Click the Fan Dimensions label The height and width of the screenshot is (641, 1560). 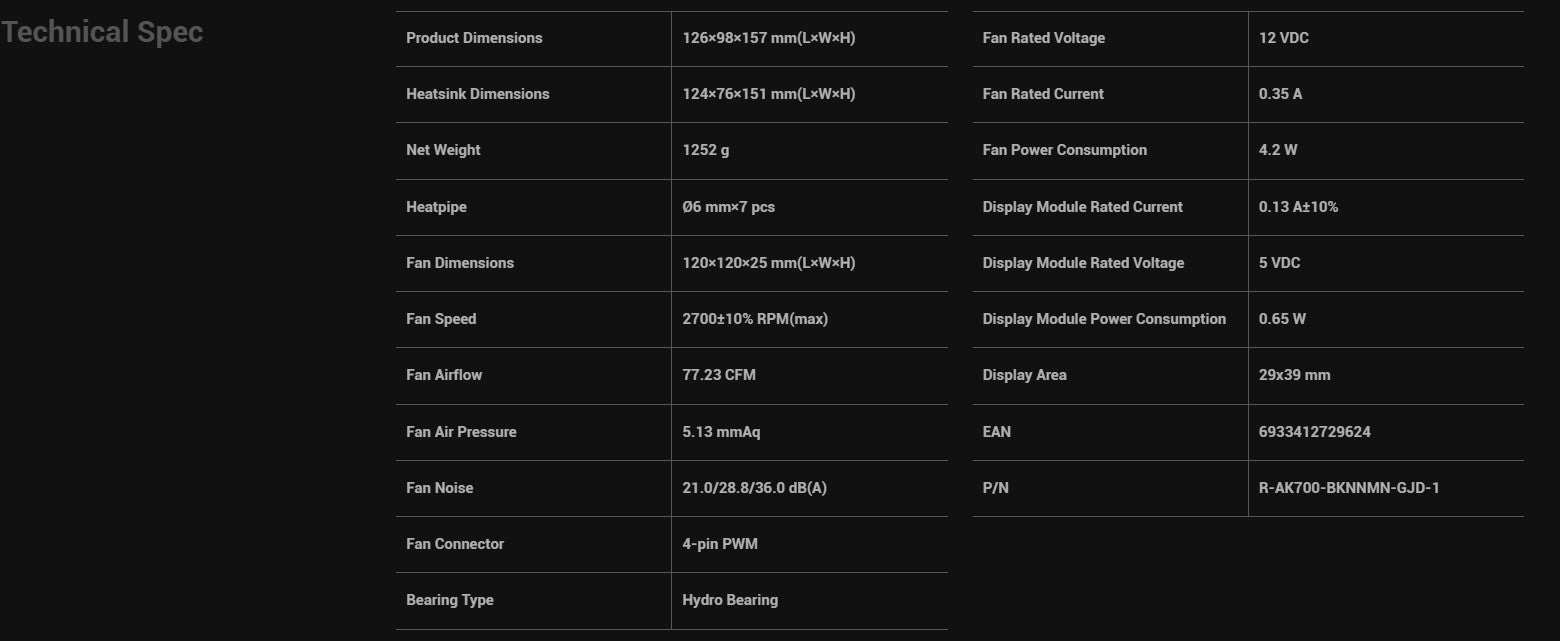(x=460, y=263)
